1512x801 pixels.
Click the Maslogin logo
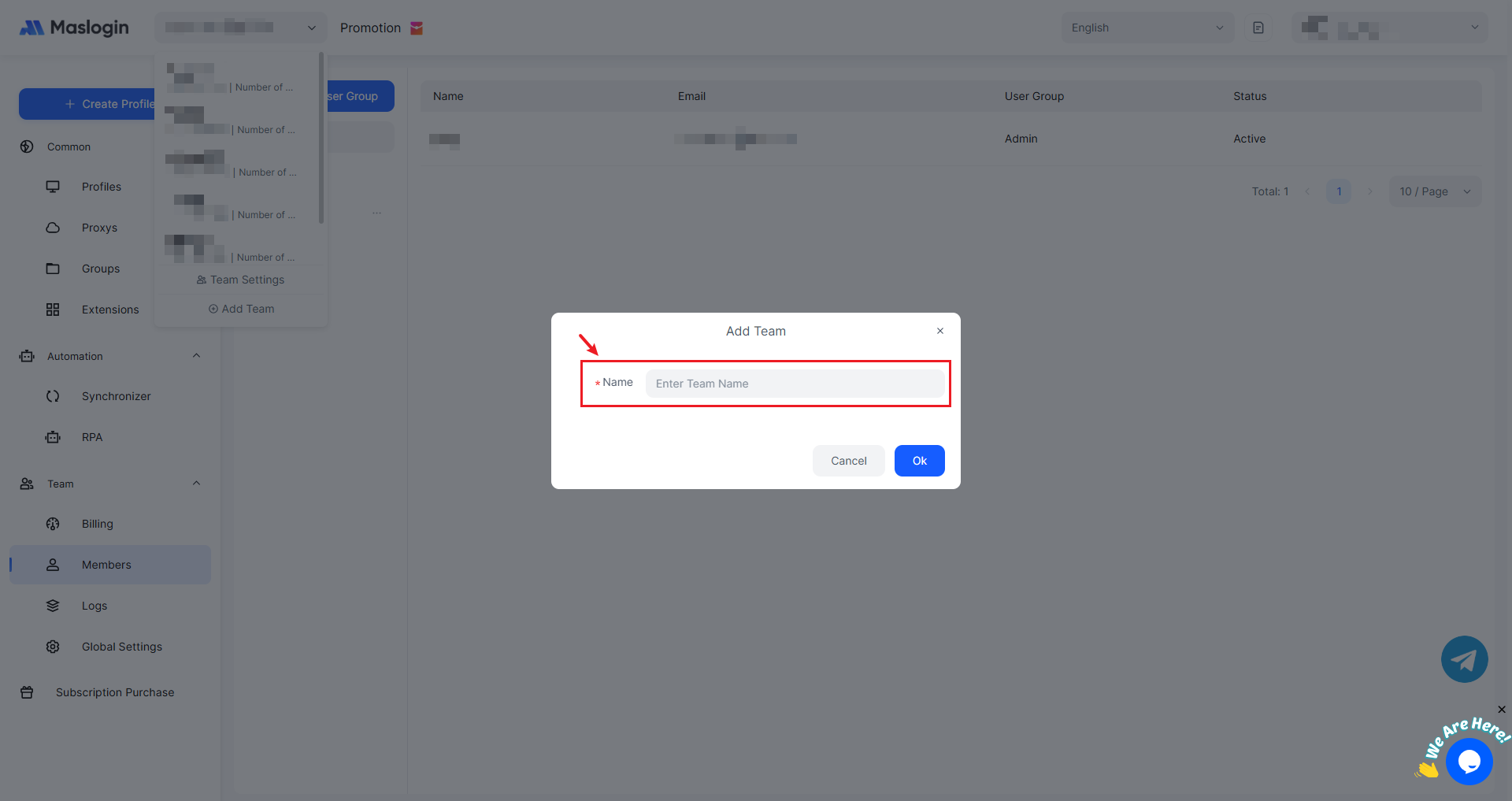[x=74, y=28]
